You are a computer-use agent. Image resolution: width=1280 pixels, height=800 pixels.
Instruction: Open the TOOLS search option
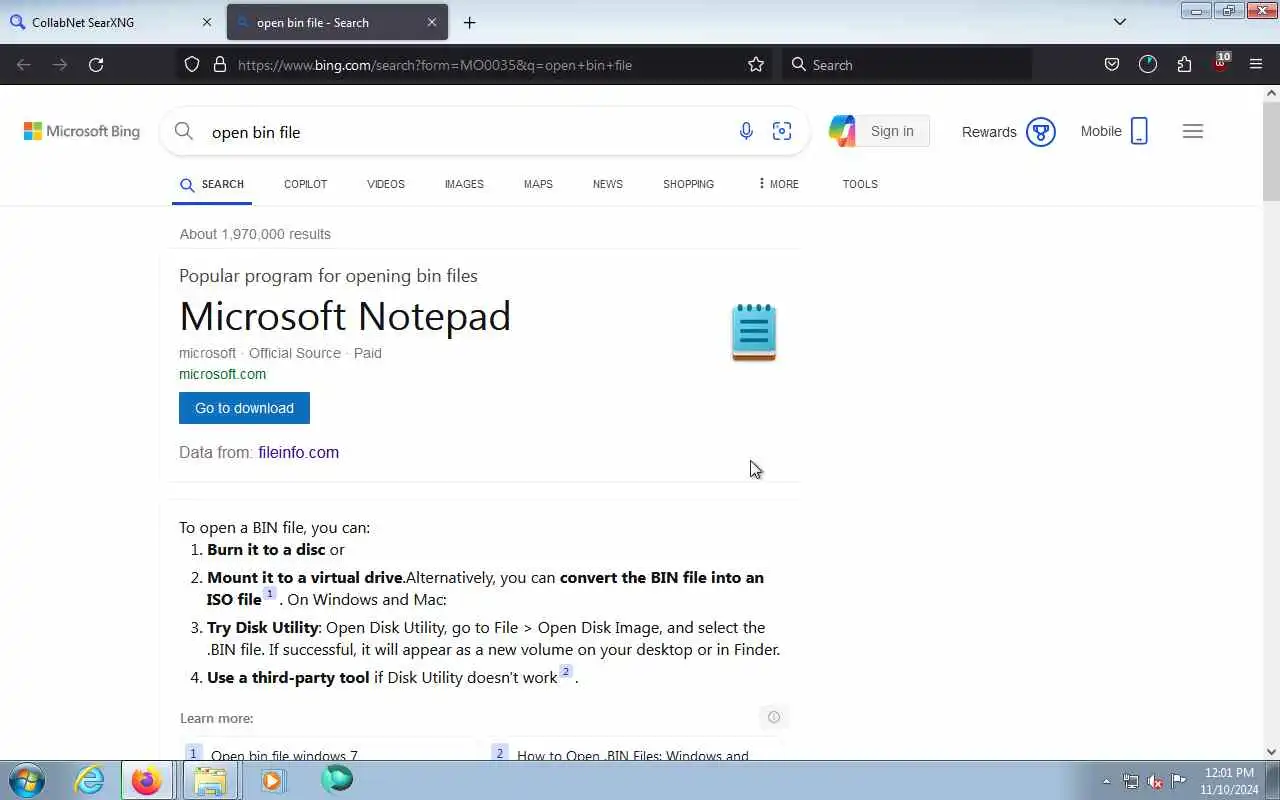[x=860, y=184]
